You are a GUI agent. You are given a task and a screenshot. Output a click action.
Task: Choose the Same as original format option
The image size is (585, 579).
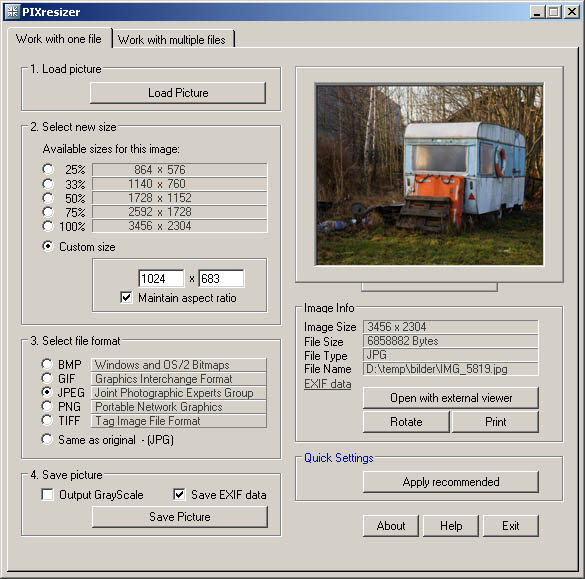47,439
